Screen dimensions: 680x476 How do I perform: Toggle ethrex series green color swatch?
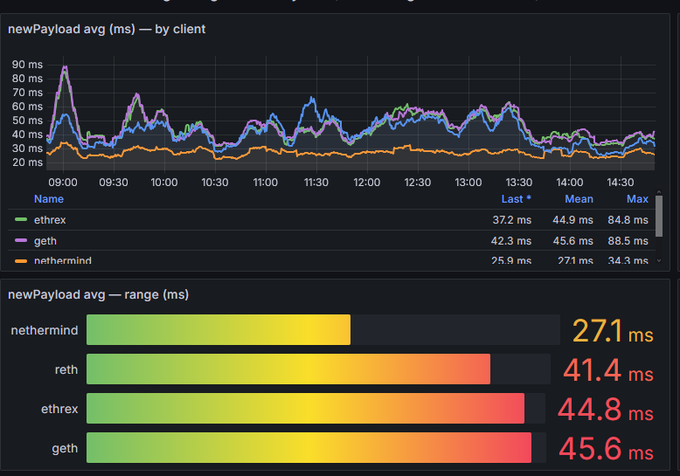[21, 219]
